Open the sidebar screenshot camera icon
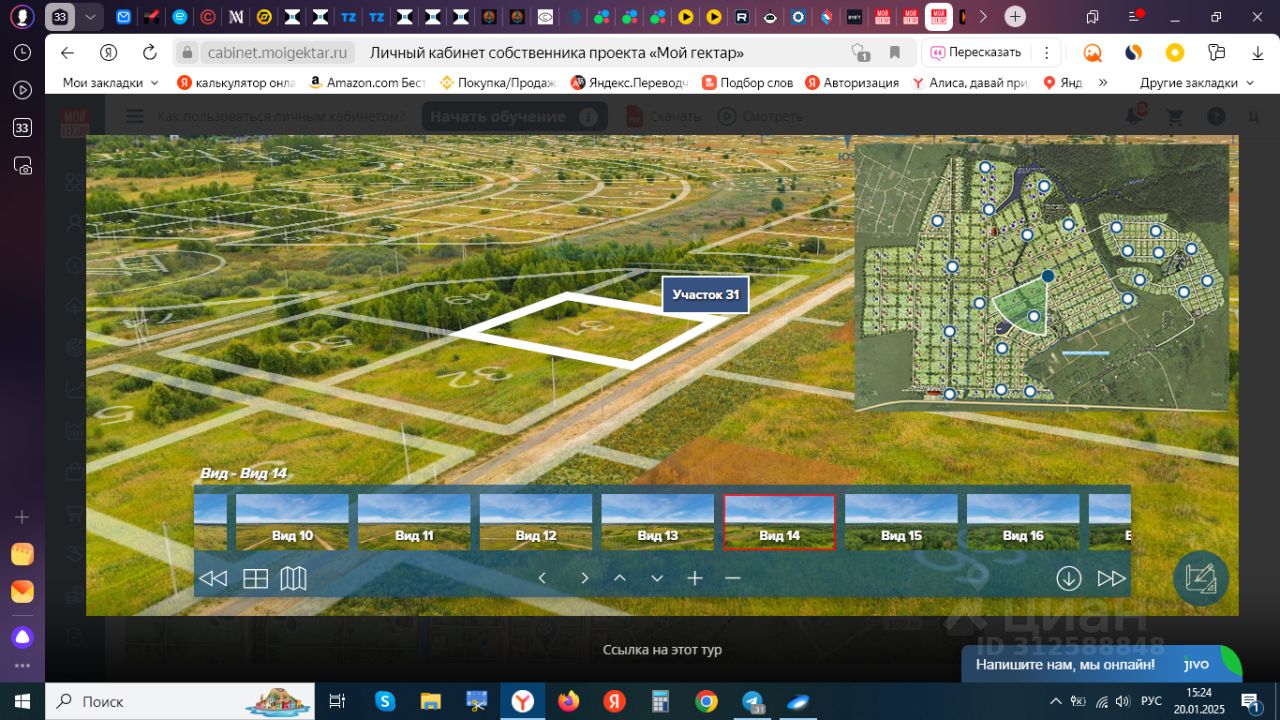Viewport: 1280px width, 720px height. click(x=22, y=165)
